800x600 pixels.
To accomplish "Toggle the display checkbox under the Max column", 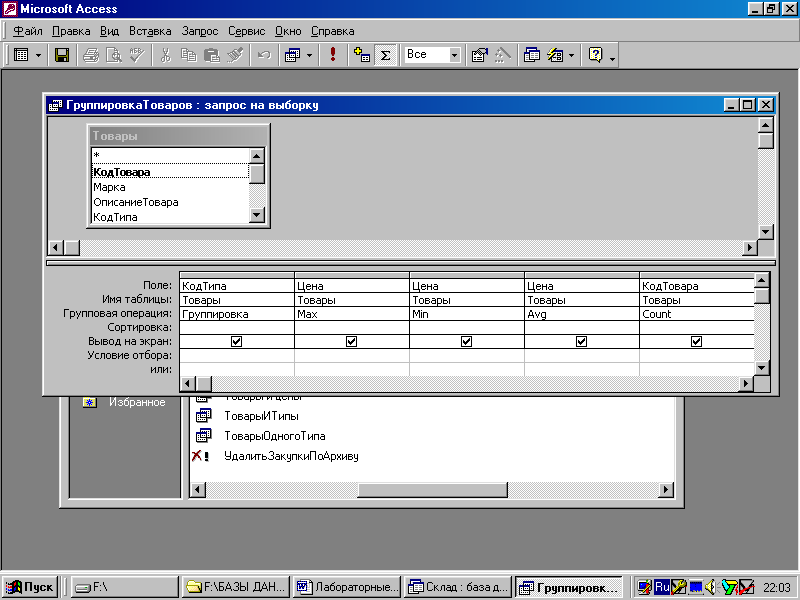I will click(352, 341).
